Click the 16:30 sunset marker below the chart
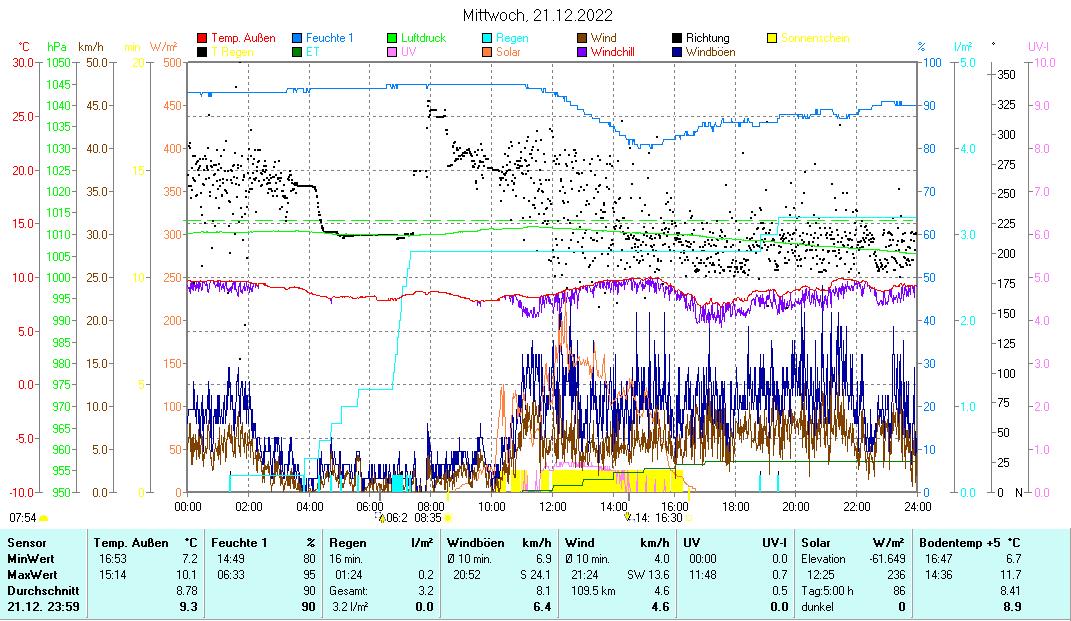This screenshot has width=1071, height=621. tap(669, 518)
